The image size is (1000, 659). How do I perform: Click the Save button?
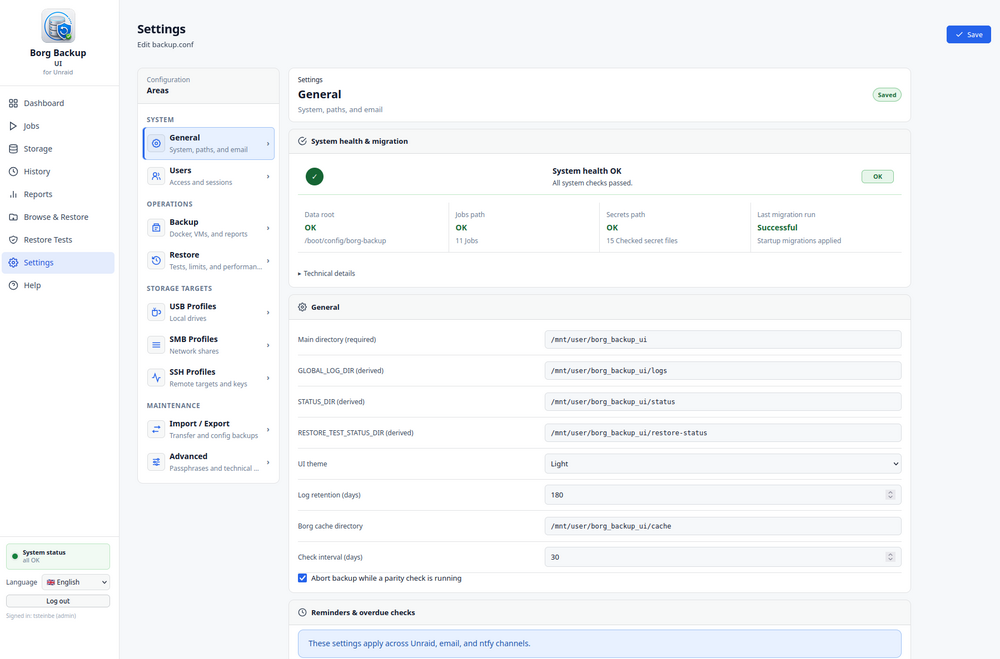968,34
